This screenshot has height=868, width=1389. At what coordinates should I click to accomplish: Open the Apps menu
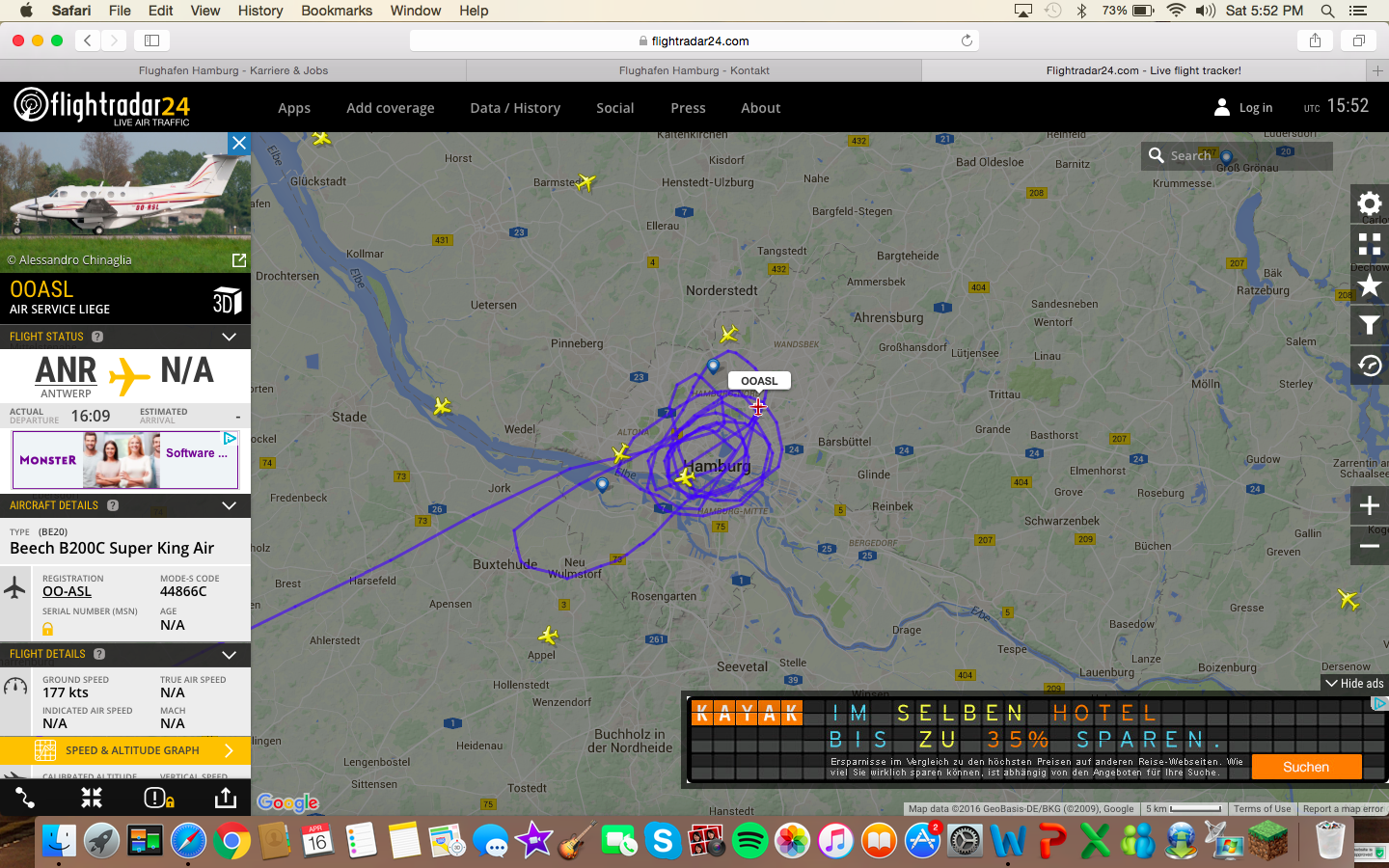294,108
